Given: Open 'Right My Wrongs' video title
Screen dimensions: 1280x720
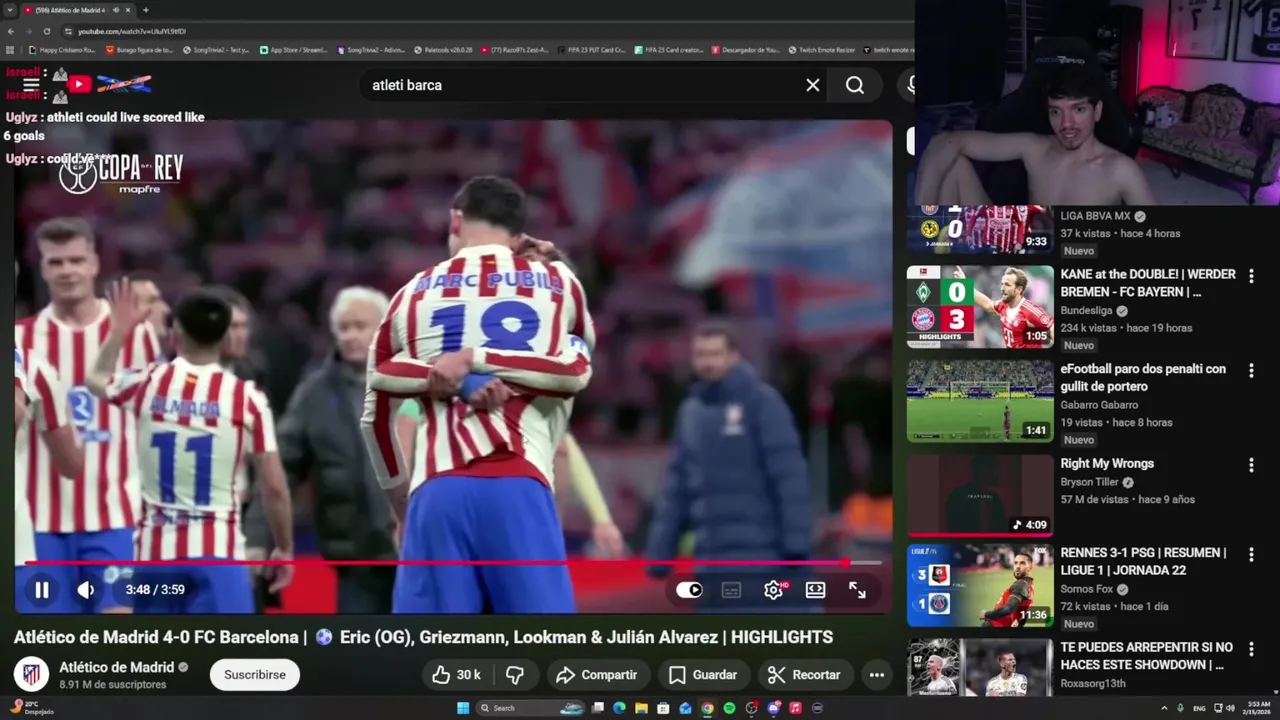Looking at the screenshot, I should (x=1107, y=464).
